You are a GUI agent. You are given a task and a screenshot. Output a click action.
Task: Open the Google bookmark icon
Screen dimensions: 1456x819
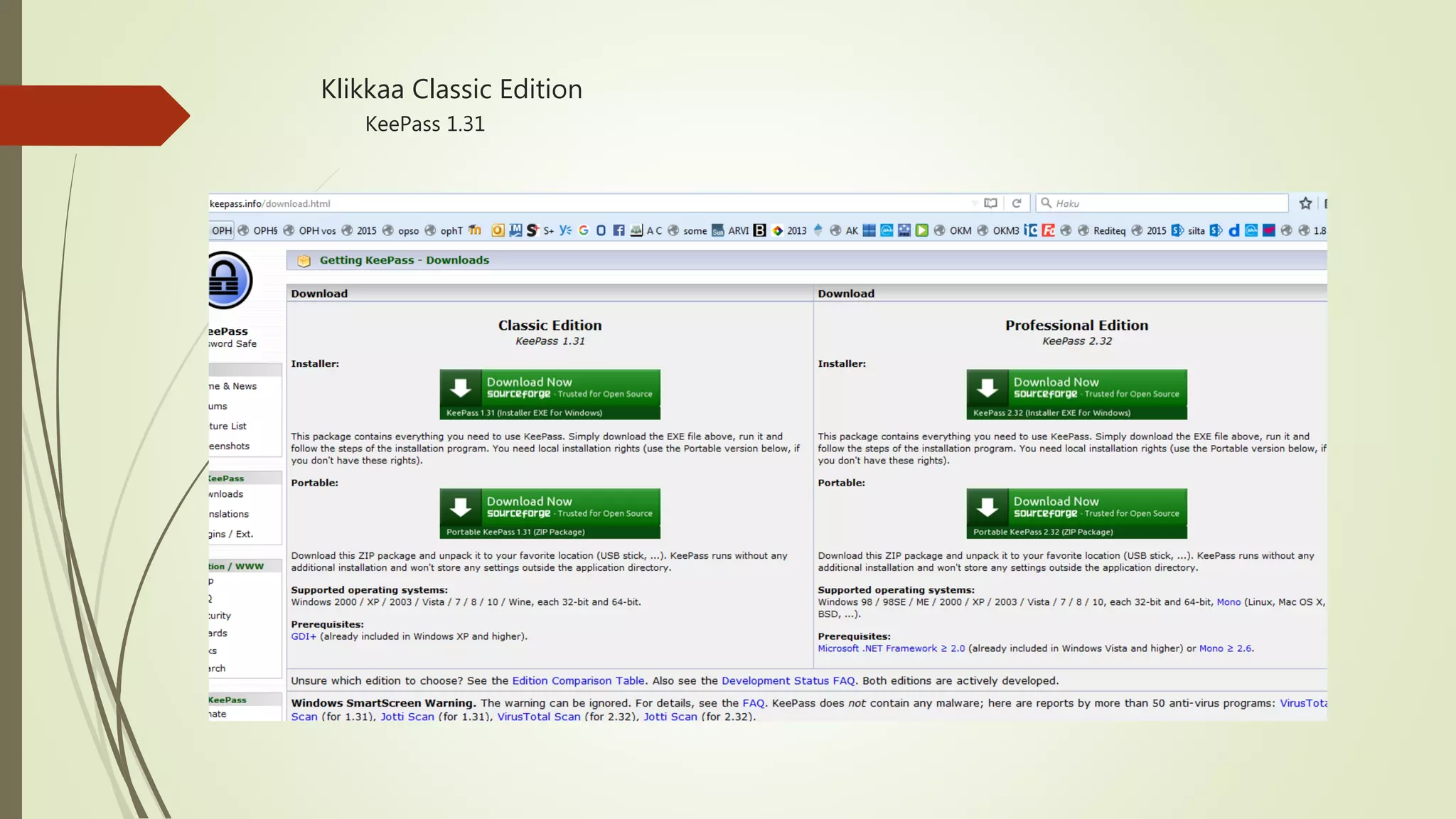tap(584, 230)
